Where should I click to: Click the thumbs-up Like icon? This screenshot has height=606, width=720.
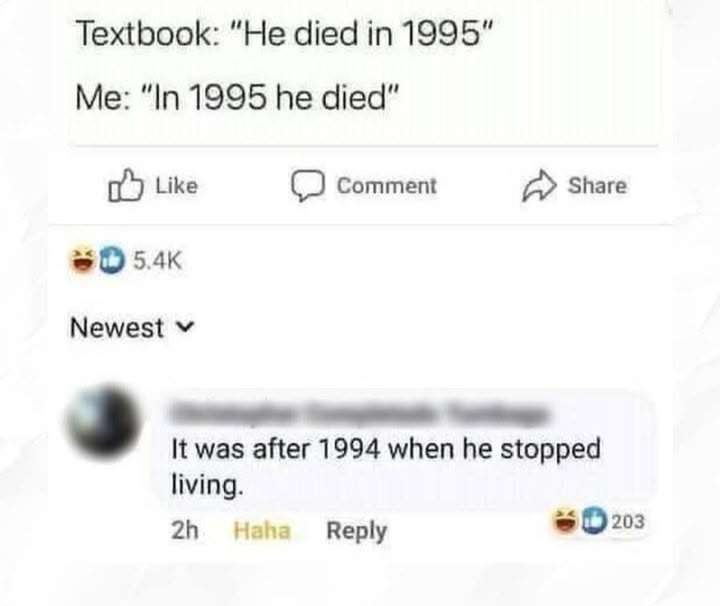click(125, 185)
